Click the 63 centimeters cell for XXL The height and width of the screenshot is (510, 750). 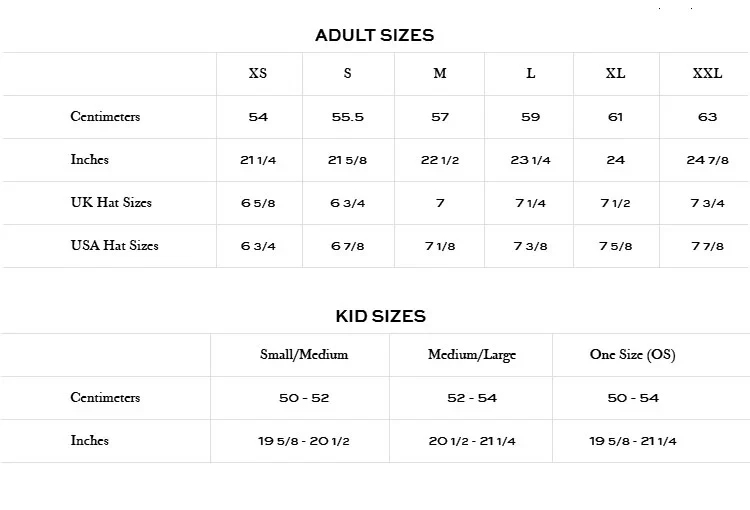707,117
